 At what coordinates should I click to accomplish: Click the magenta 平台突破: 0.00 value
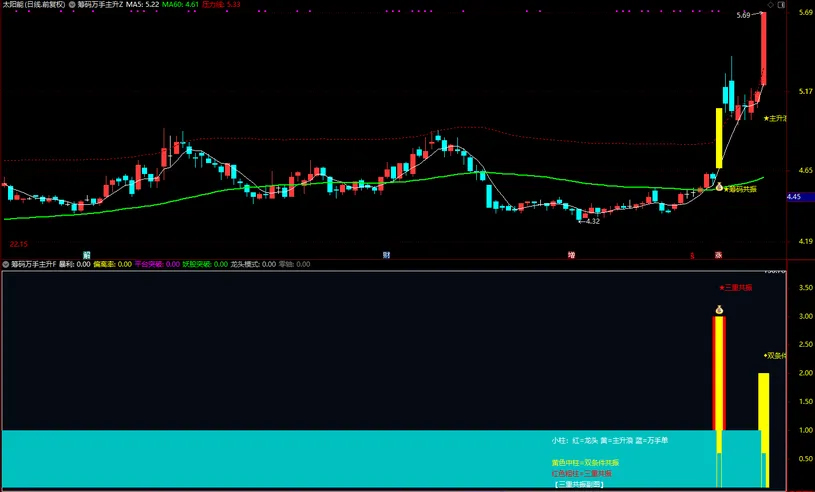click(157, 264)
